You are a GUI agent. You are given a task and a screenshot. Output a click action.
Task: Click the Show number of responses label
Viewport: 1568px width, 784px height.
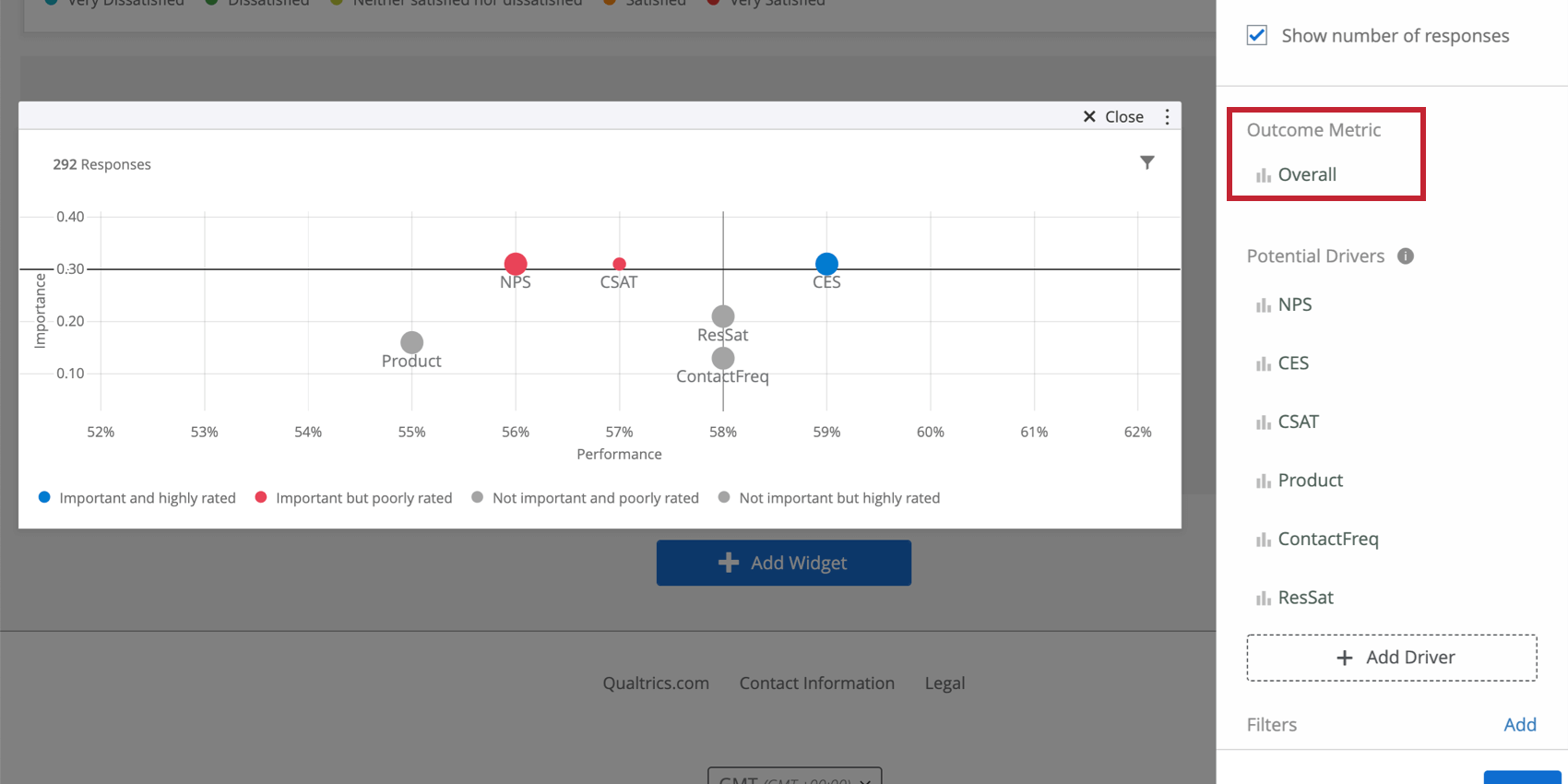tap(1396, 36)
